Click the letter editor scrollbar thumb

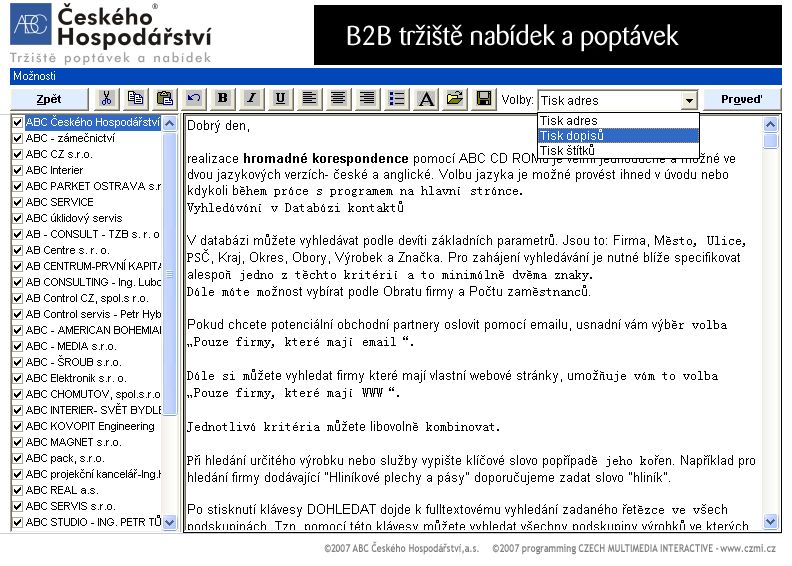click(770, 140)
